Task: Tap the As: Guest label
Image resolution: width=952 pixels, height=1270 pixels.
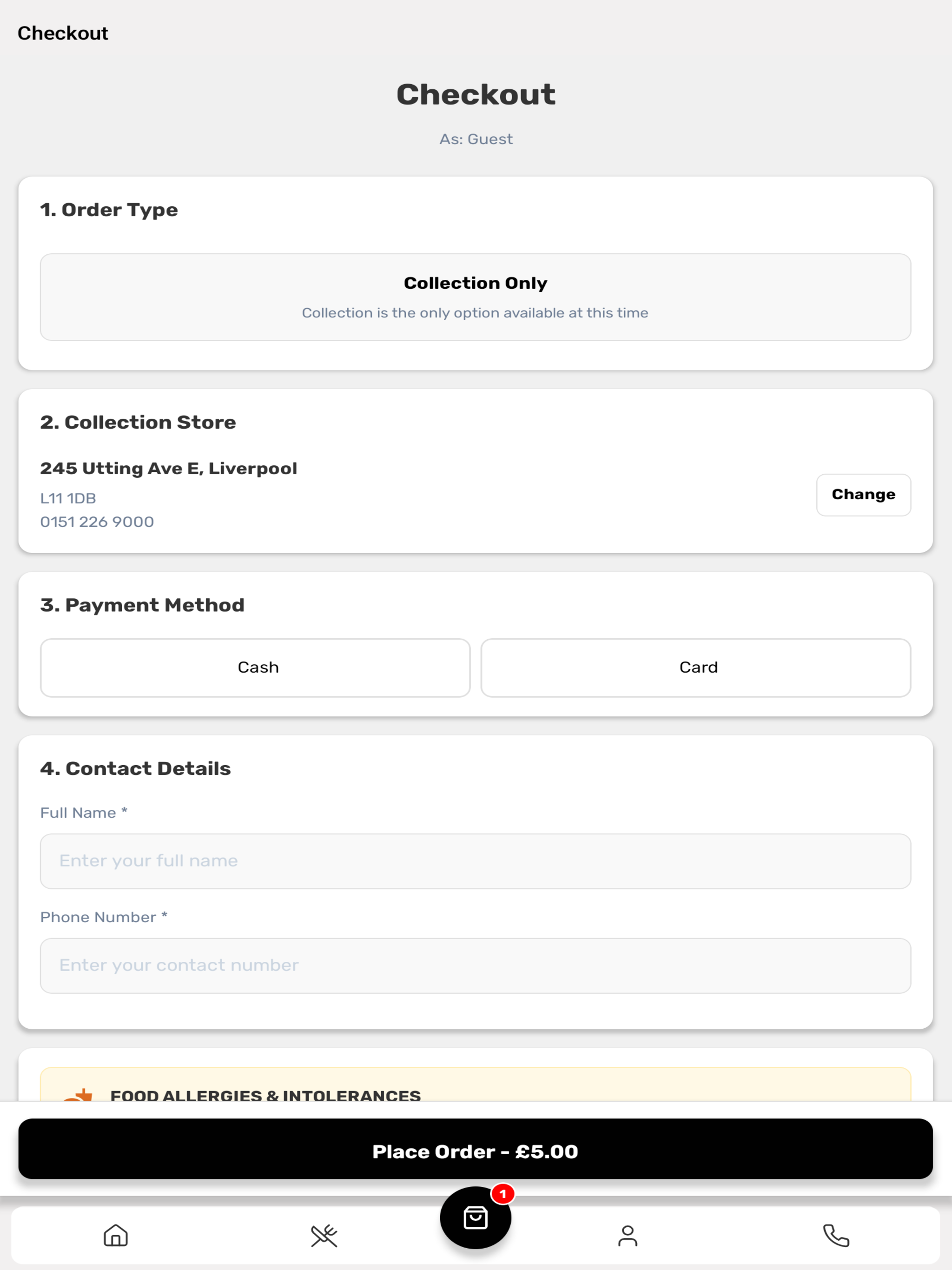Action: click(476, 139)
